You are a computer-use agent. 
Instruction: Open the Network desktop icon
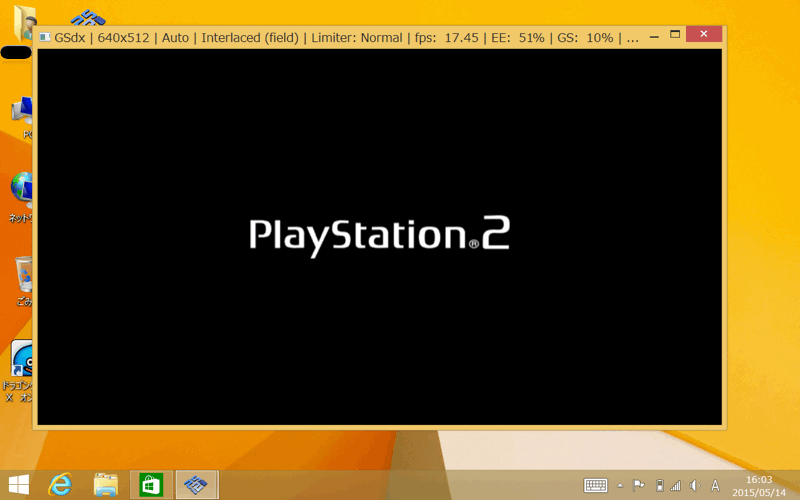pyautogui.click(x=22, y=190)
